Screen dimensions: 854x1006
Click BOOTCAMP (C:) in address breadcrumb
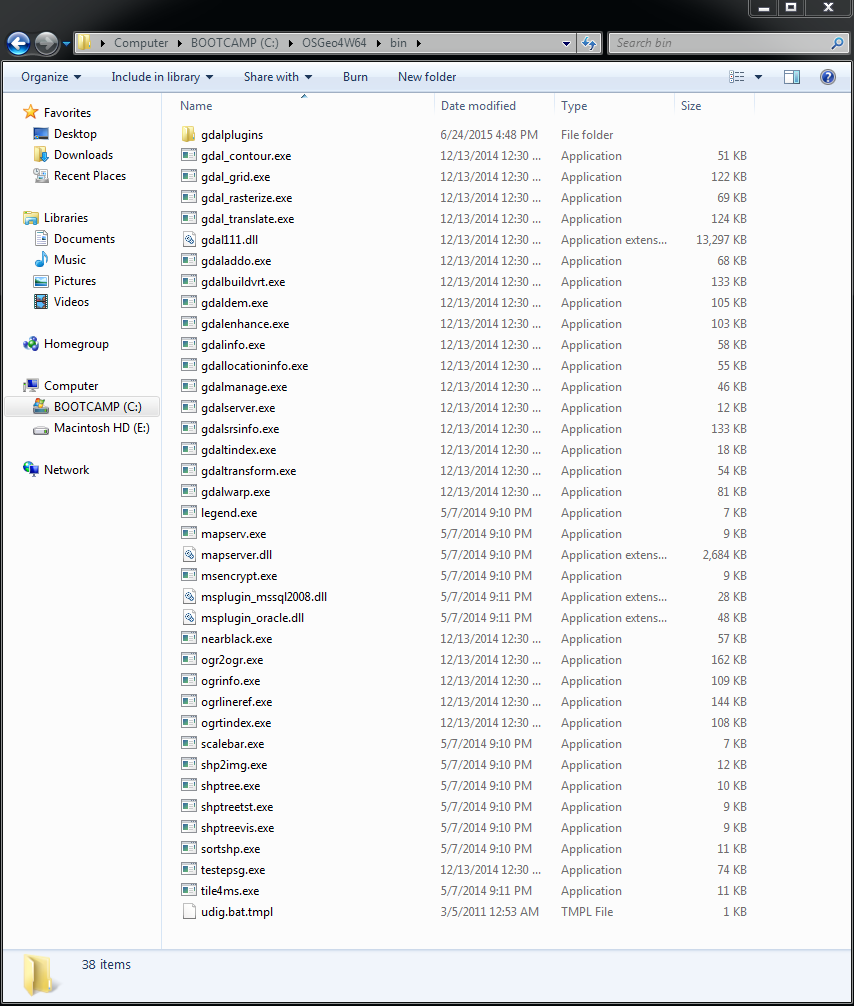pyautogui.click(x=235, y=43)
